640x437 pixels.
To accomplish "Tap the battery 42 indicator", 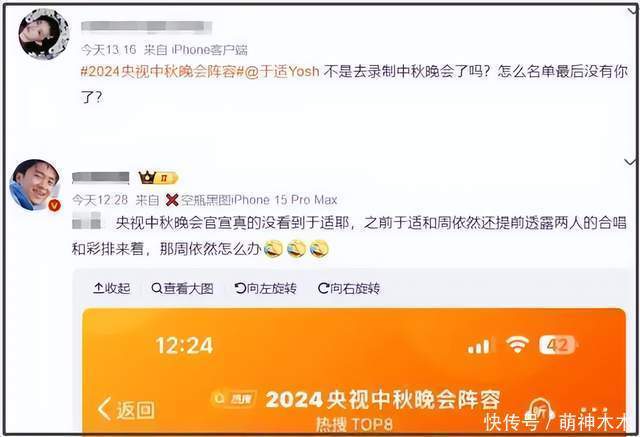I will tap(558, 345).
